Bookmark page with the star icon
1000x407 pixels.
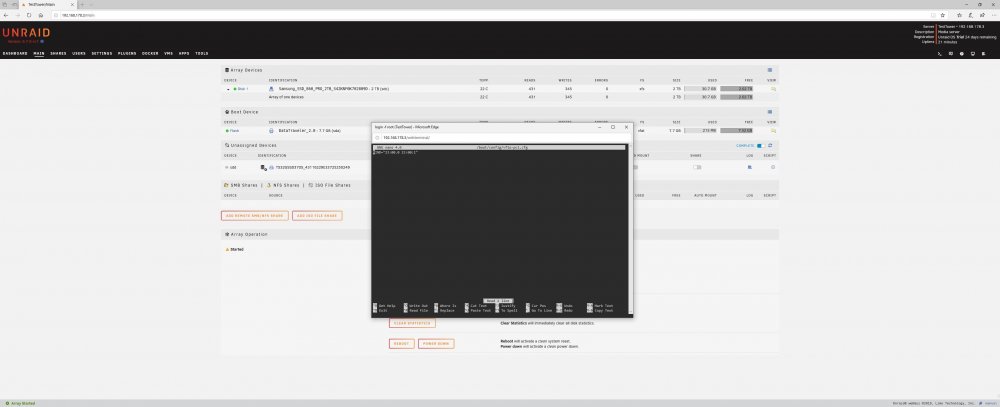click(x=943, y=15)
